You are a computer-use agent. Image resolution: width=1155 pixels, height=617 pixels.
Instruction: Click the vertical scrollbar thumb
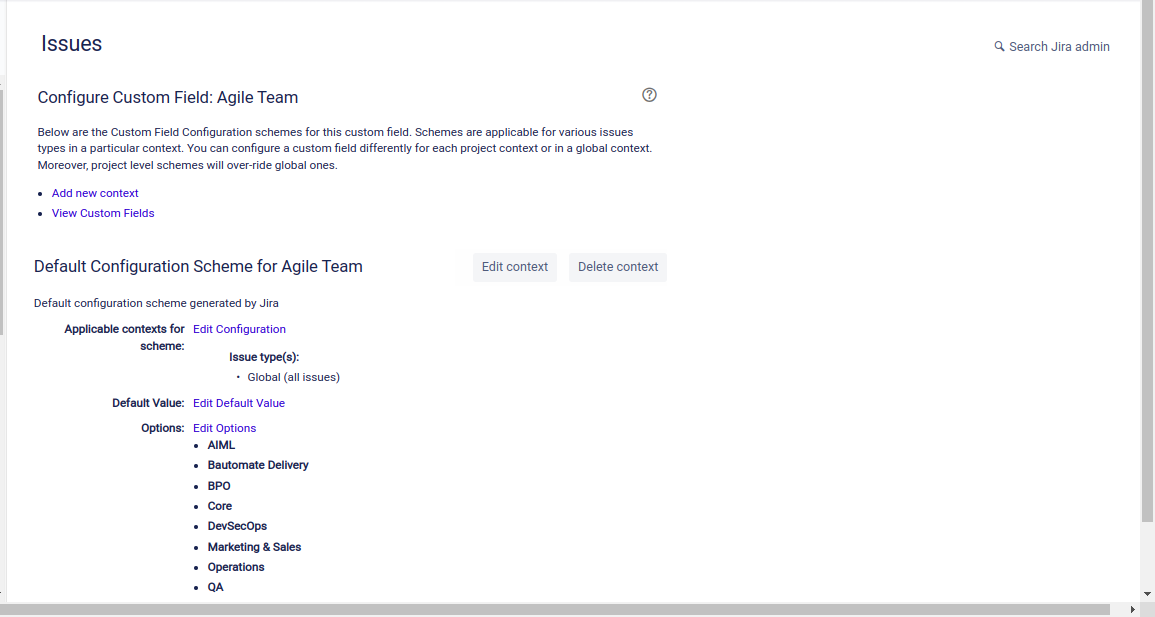(x=1148, y=261)
